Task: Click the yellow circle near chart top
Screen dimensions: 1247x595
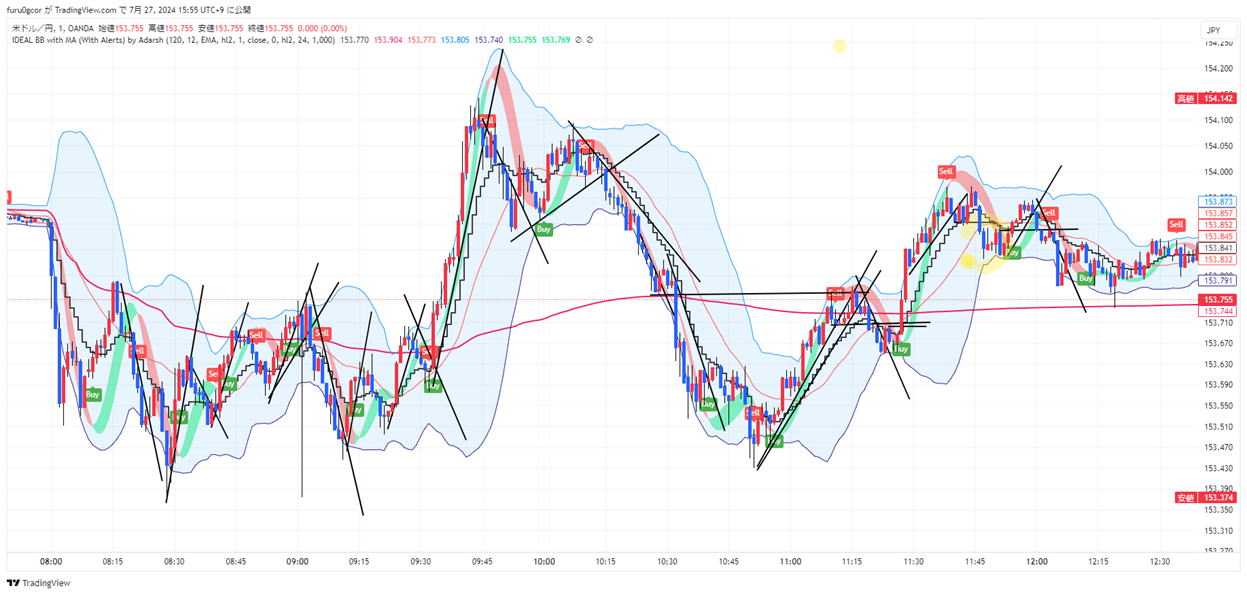Action: [x=839, y=46]
